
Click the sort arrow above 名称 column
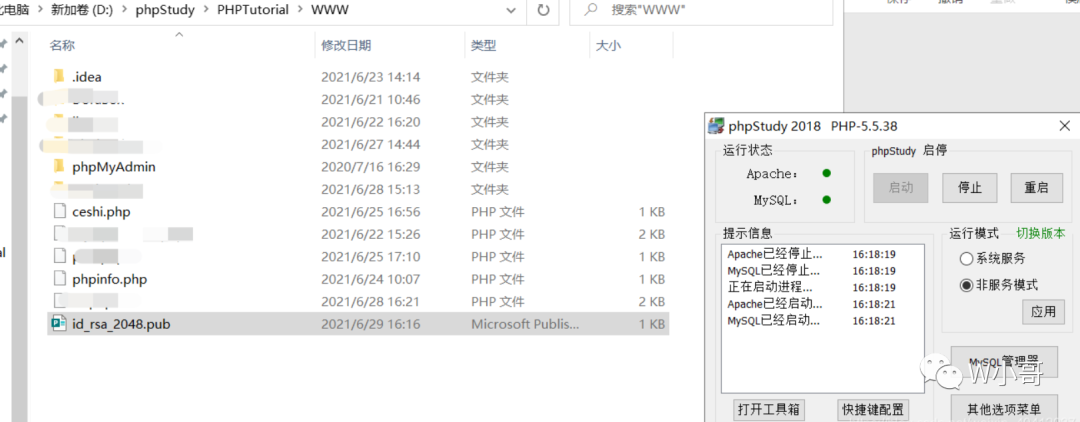(180, 33)
